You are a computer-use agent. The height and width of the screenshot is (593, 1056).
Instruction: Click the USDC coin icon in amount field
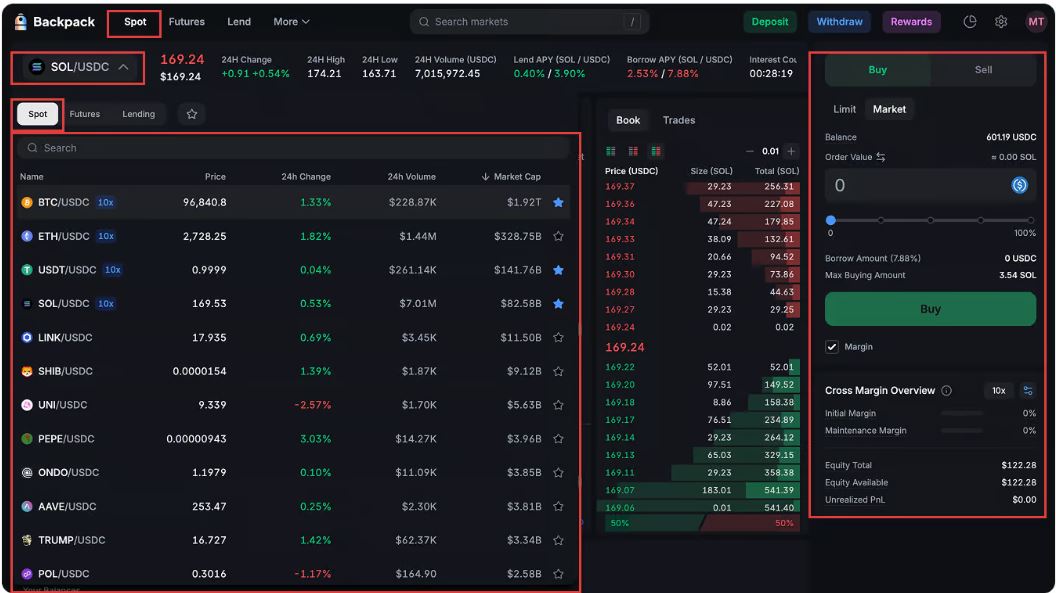(1020, 185)
